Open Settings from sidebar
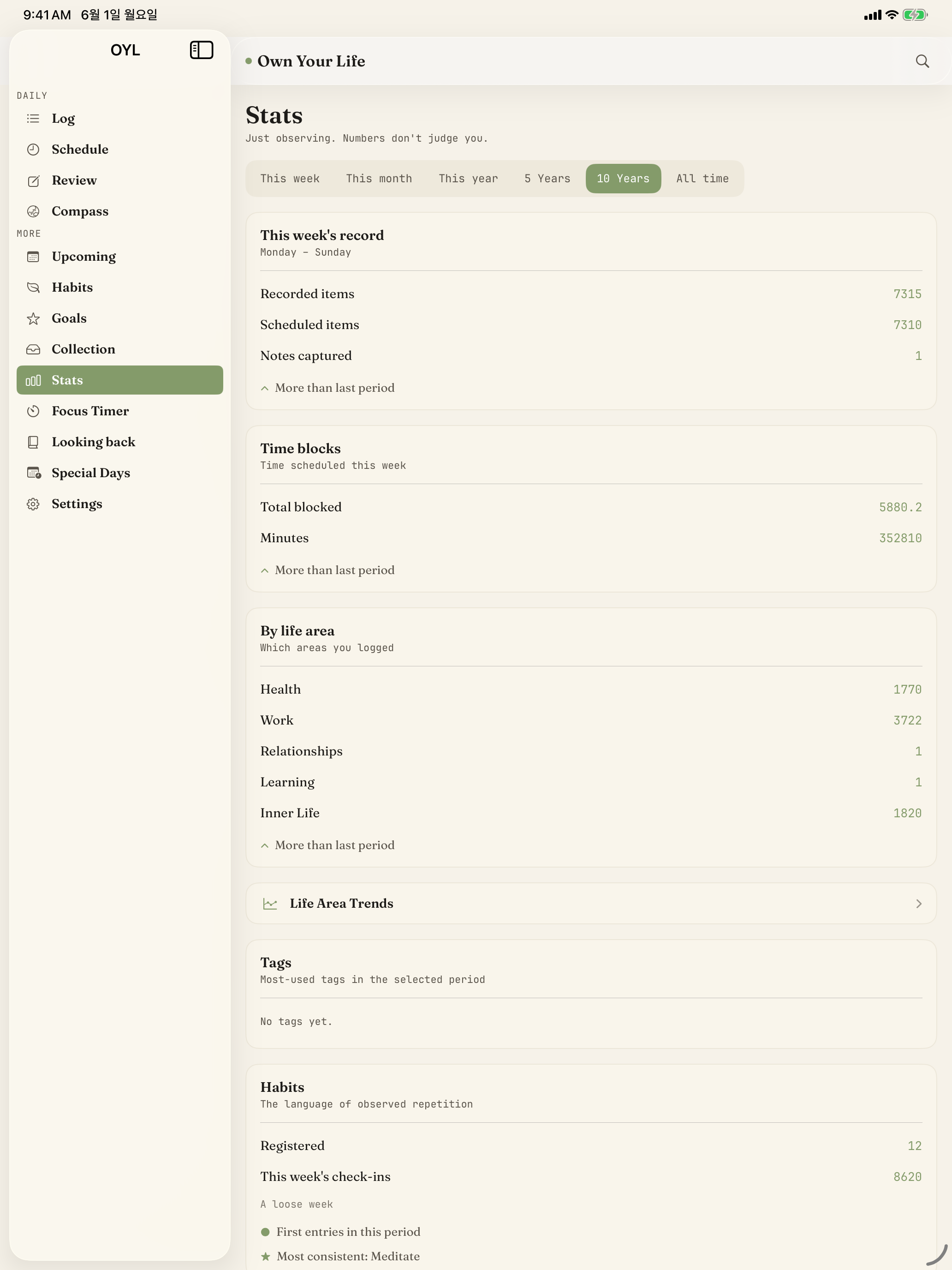 119,504
